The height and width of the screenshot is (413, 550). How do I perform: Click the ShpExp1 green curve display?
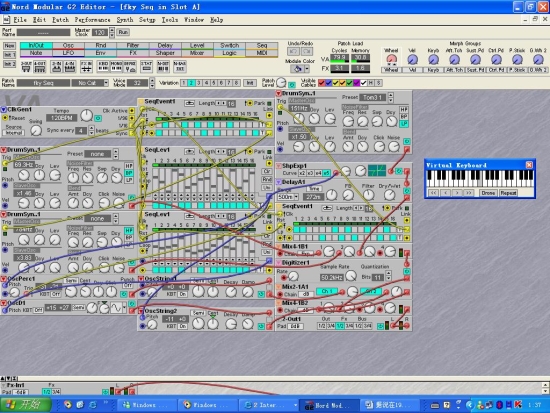(377, 171)
